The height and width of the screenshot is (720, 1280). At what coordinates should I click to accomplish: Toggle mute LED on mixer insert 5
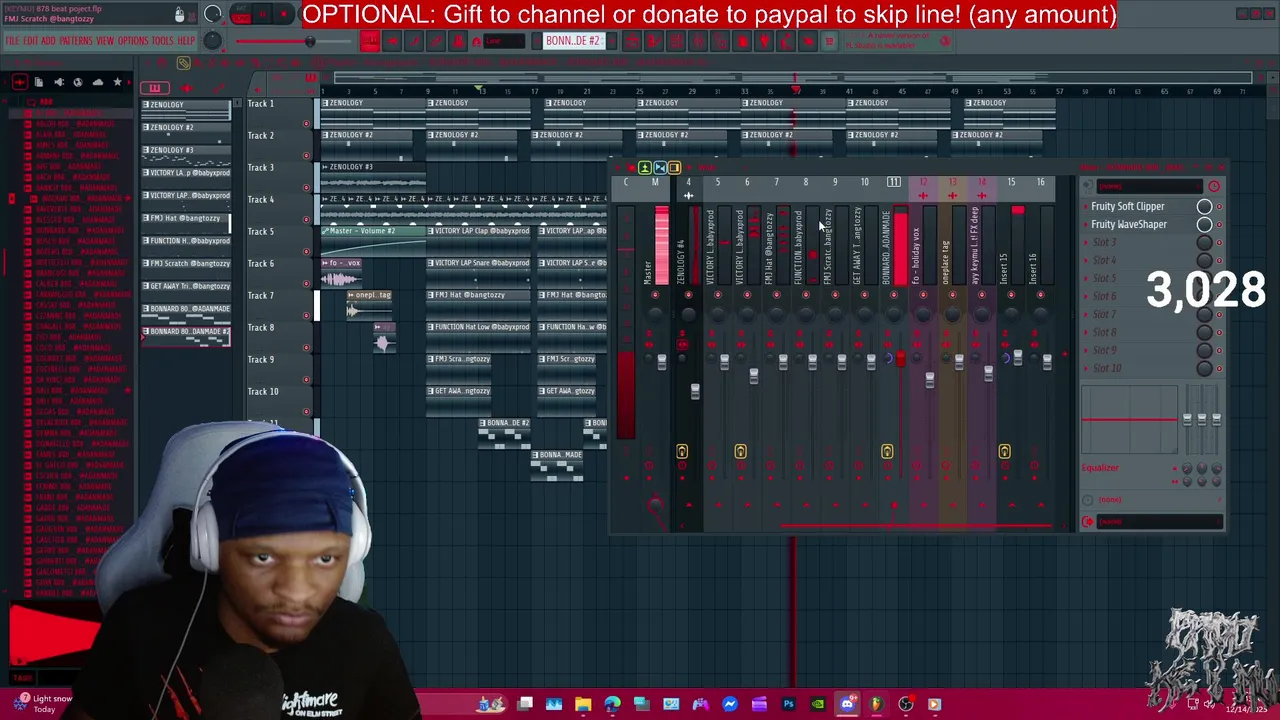717,296
